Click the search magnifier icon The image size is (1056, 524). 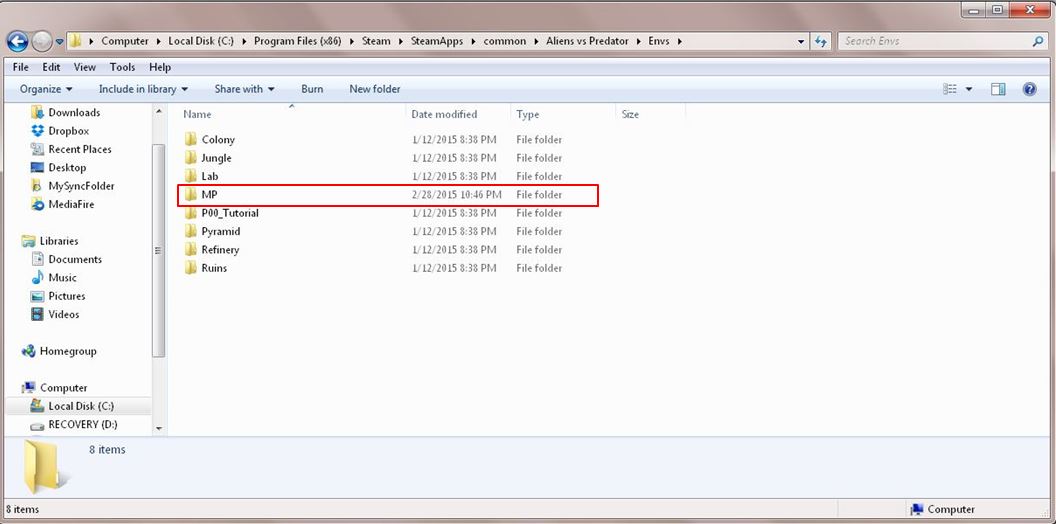click(x=1038, y=41)
